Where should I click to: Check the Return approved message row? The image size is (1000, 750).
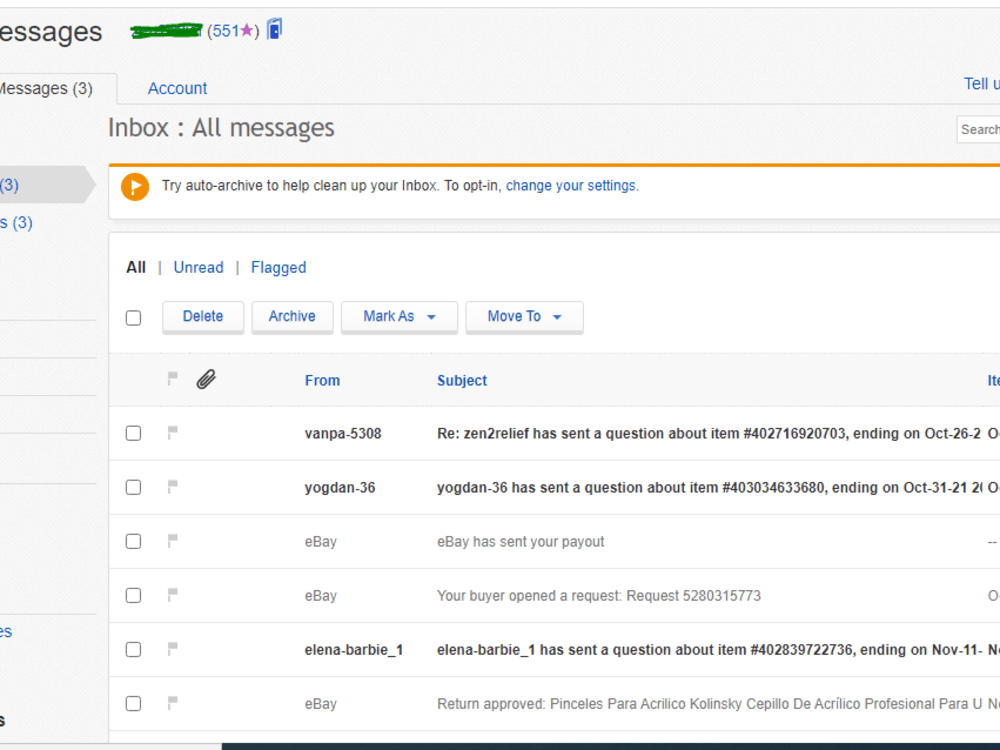coord(133,703)
